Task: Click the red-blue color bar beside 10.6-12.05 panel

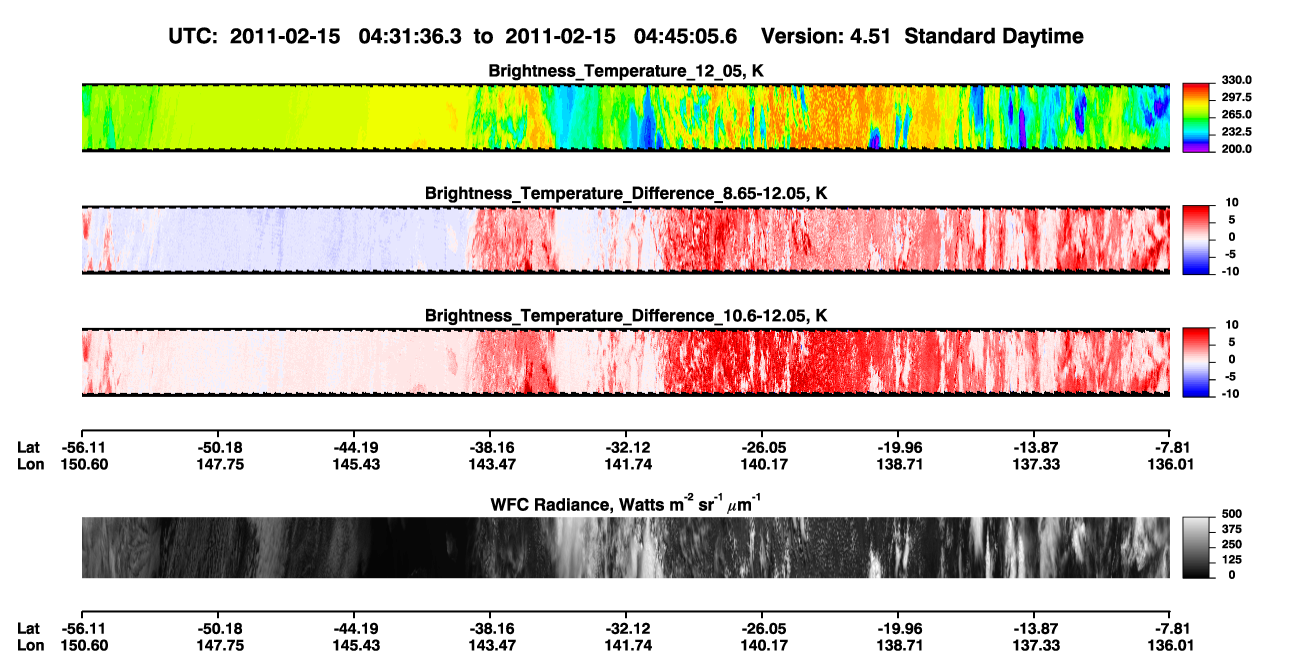Action: [1196, 363]
